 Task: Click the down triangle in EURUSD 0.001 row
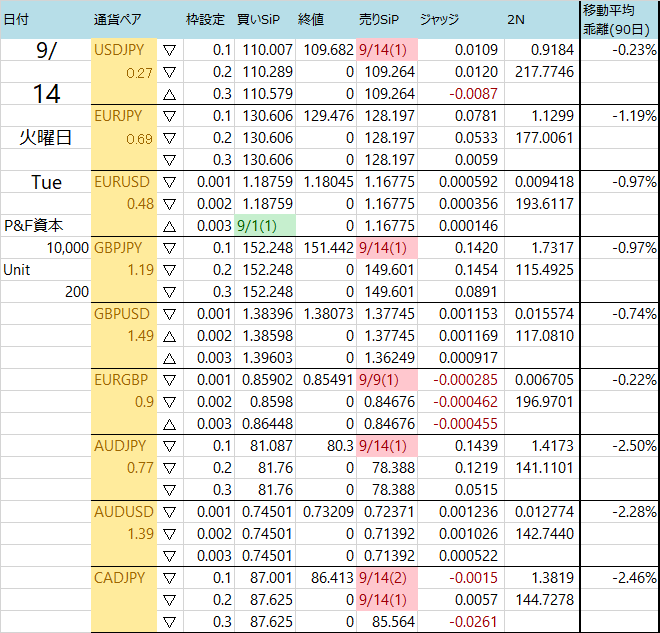click(x=169, y=183)
